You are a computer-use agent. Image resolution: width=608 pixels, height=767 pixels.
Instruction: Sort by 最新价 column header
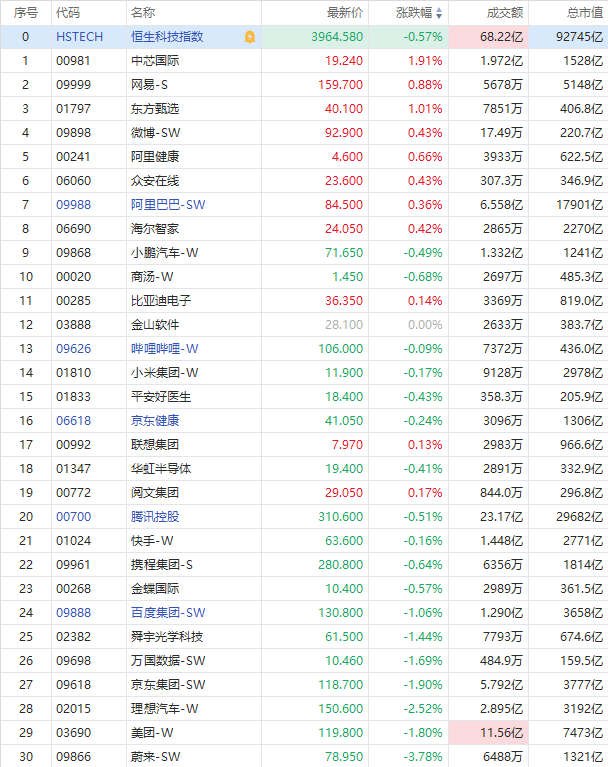(x=345, y=13)
